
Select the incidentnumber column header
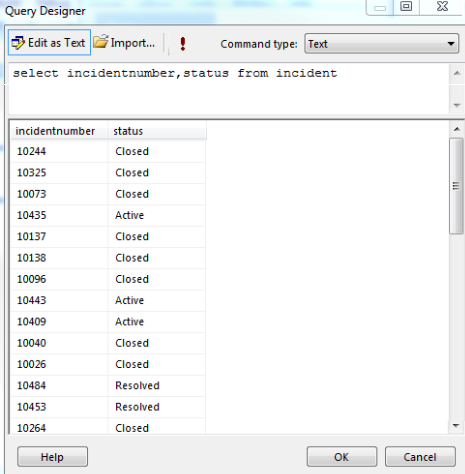pos(59,131)
